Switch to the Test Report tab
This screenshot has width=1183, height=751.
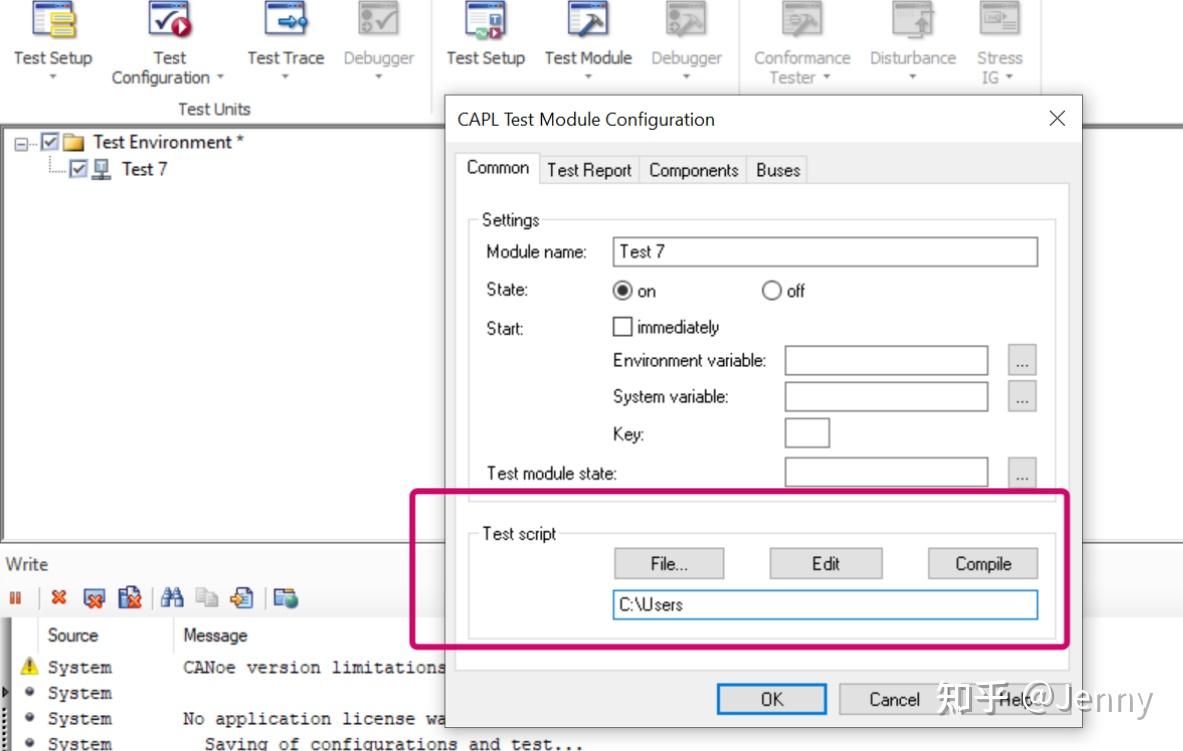(x=589, y=170)
